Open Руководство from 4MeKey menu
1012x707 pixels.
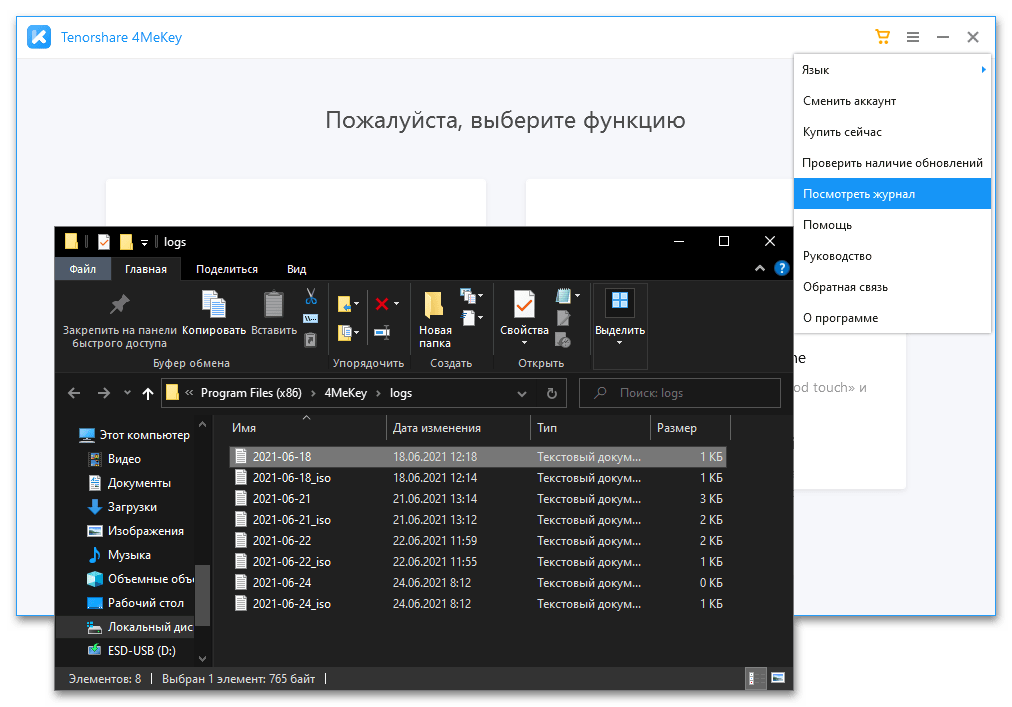pos(892,256)
